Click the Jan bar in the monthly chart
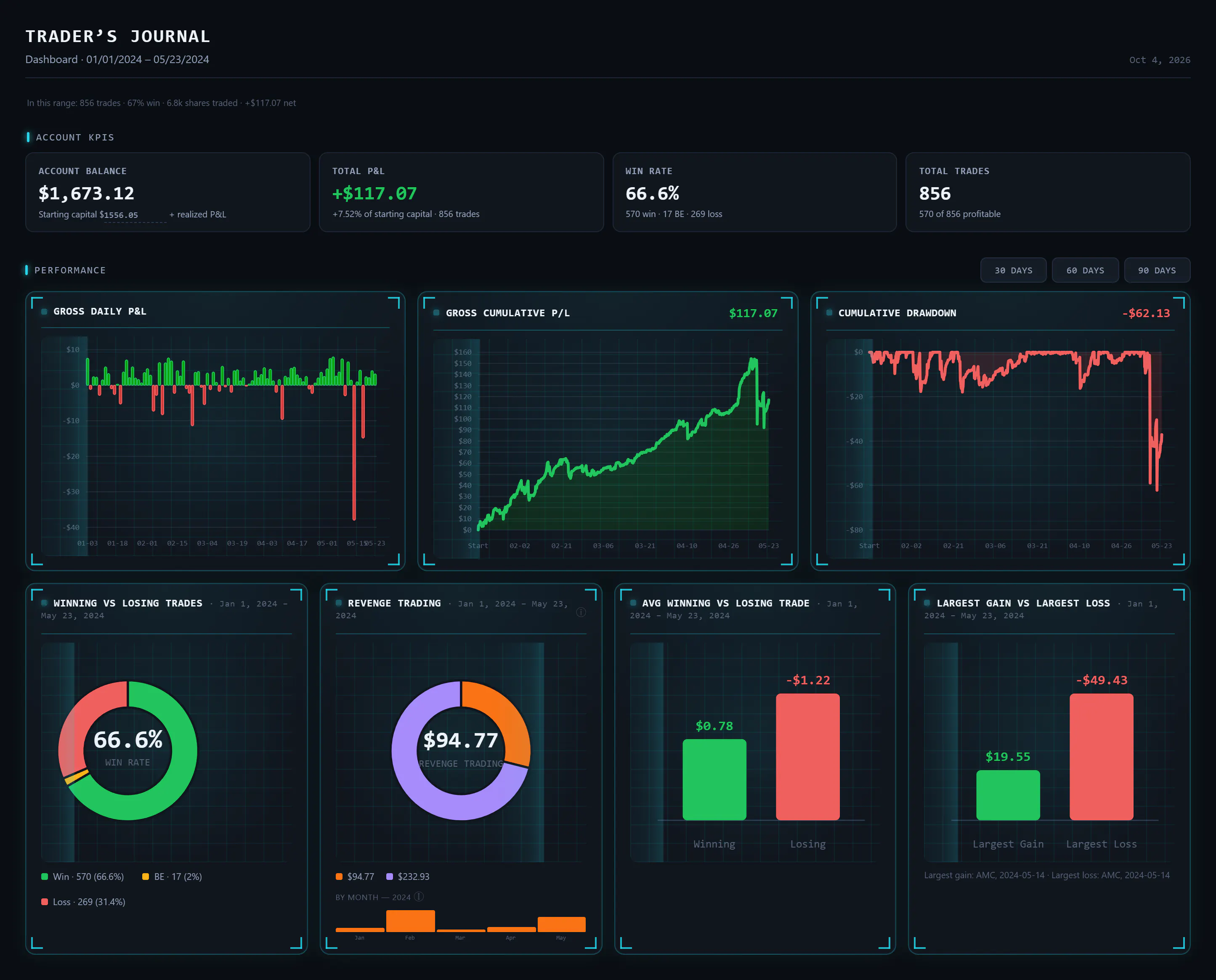 [x=360, y=930]
